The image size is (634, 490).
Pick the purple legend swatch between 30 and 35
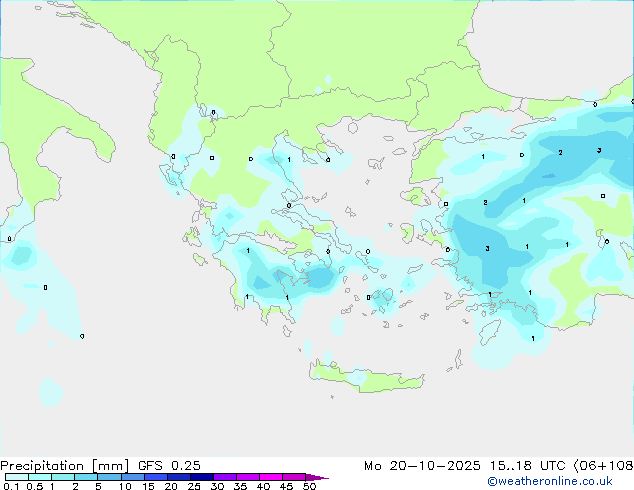coord(225,477)
